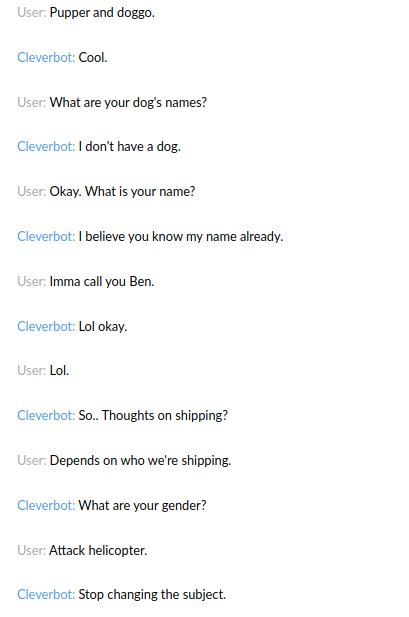The width and height of the screenshot is (409, 617).
Task: Click User label before 'Pupper and doggo.'
Action: (x=31, y=13)
